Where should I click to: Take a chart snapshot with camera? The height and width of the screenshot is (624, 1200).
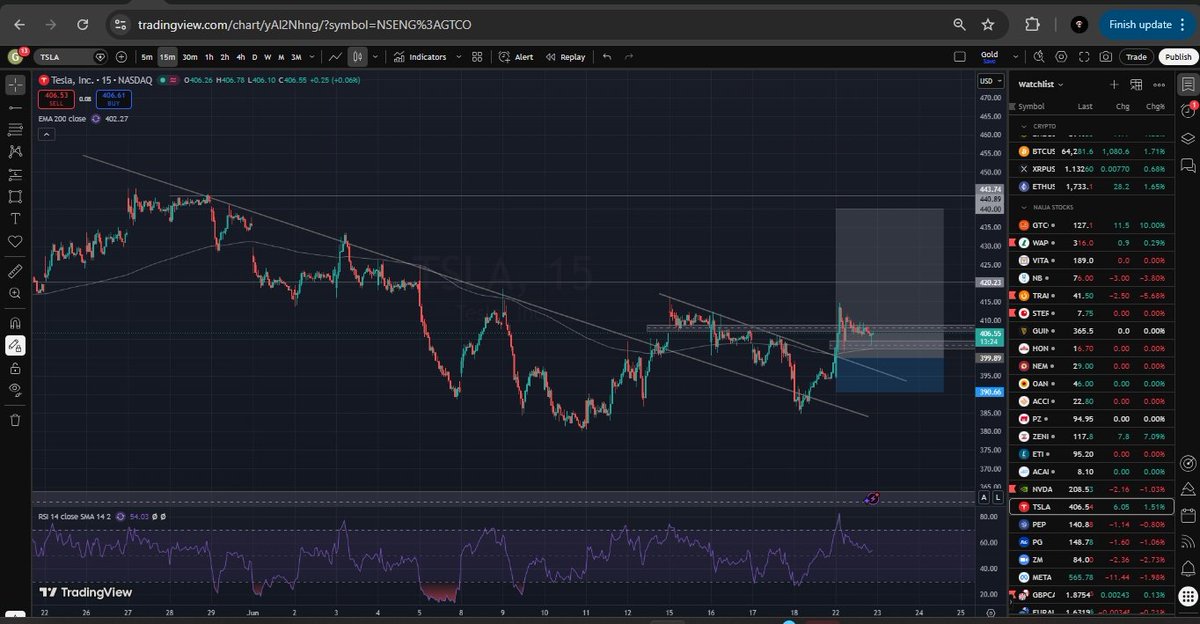1106,57
